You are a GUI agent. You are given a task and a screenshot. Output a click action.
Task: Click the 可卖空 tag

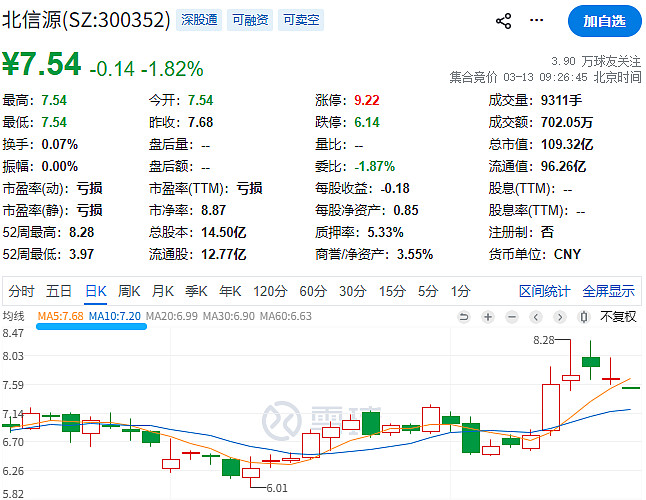[x=301, y=20]
